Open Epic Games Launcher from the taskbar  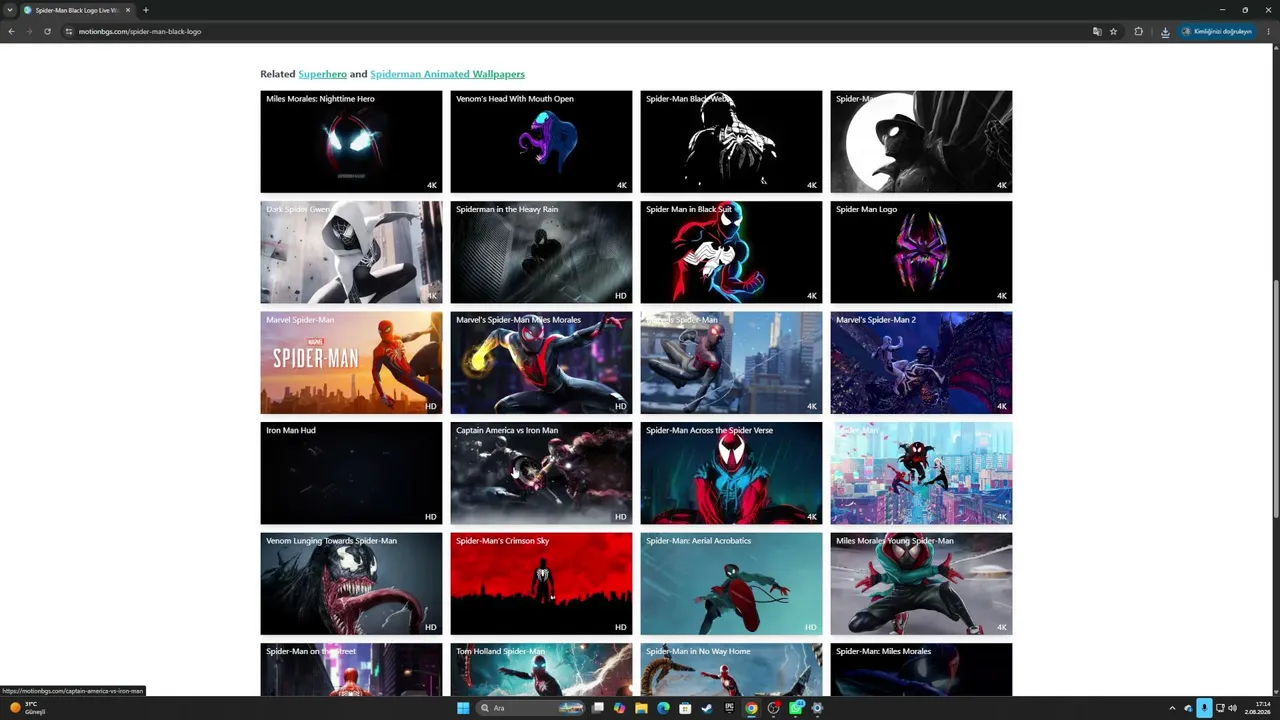coord(729,708)
